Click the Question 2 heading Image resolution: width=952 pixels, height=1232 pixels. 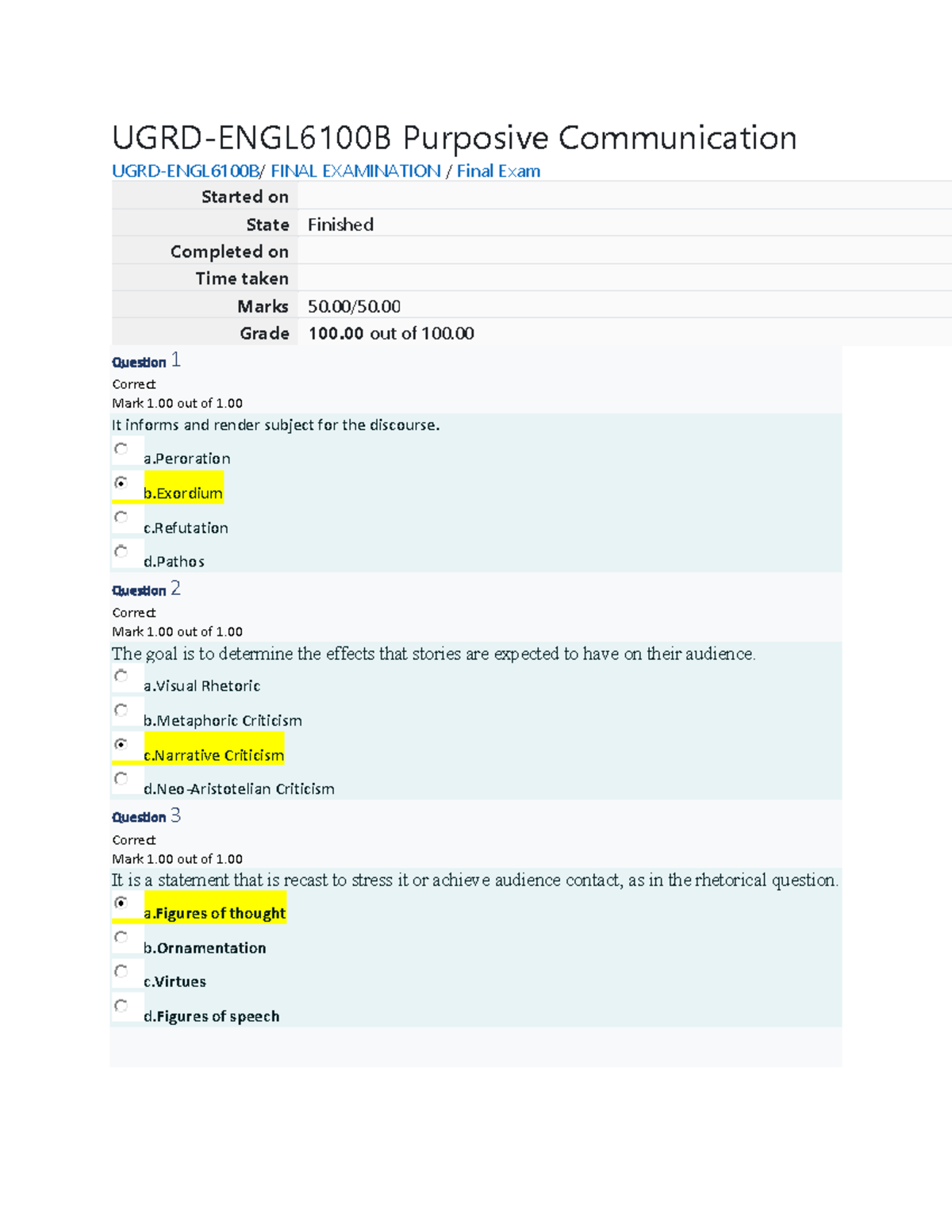pyautogui.click(x=147, y=589)
